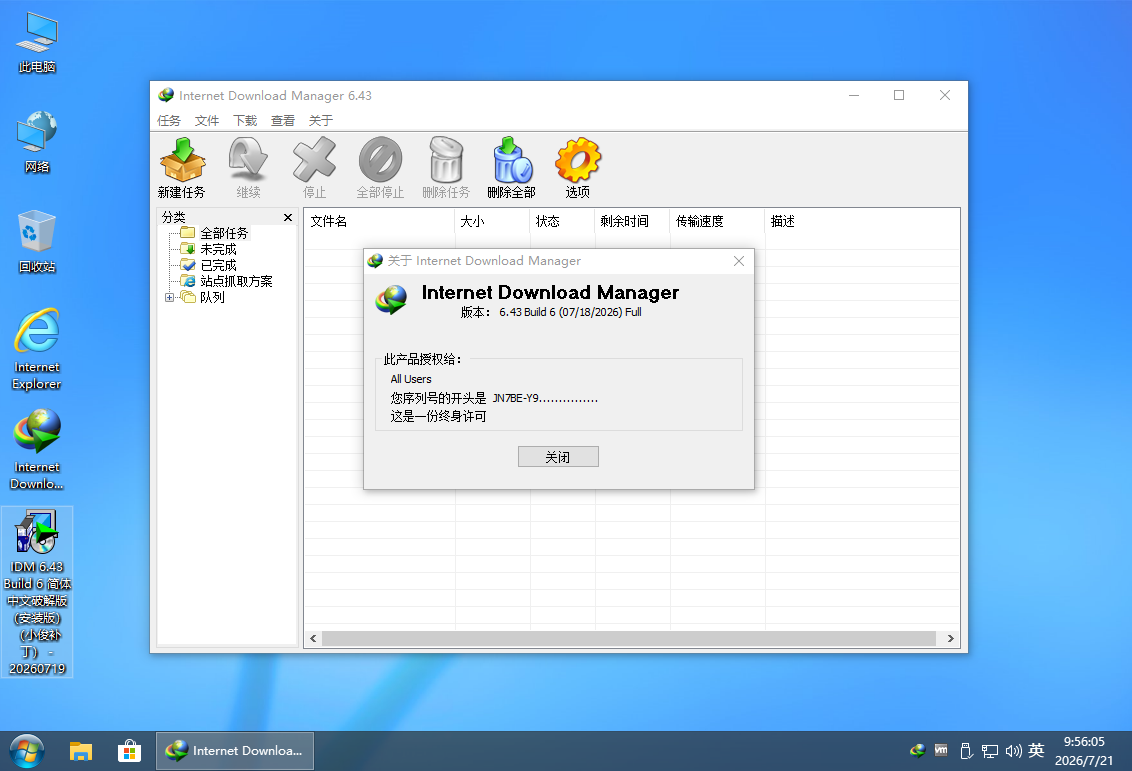The image size is (1132, 771).
Task: Open the 查看 menu
Action: pyautogui.click(x=282, y=121)
